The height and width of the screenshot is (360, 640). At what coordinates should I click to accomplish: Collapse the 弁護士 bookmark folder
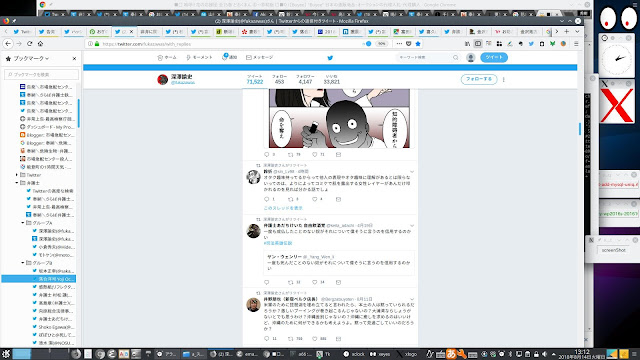tap(17, 183)
